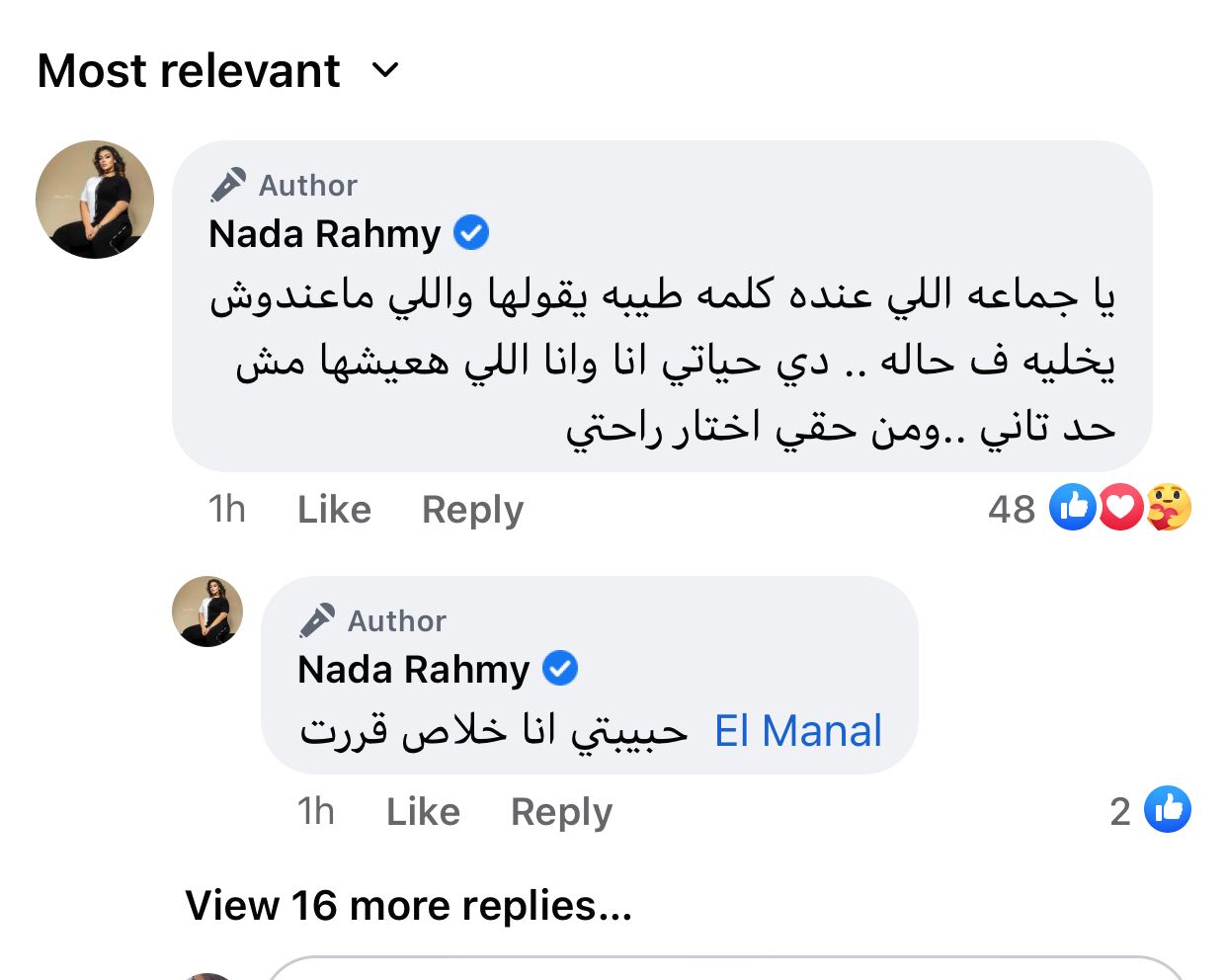Open the Most relevant sorting dropdown
This screenshot has width=1227, height=980.
pyautogui.click(x=189, y=71)
